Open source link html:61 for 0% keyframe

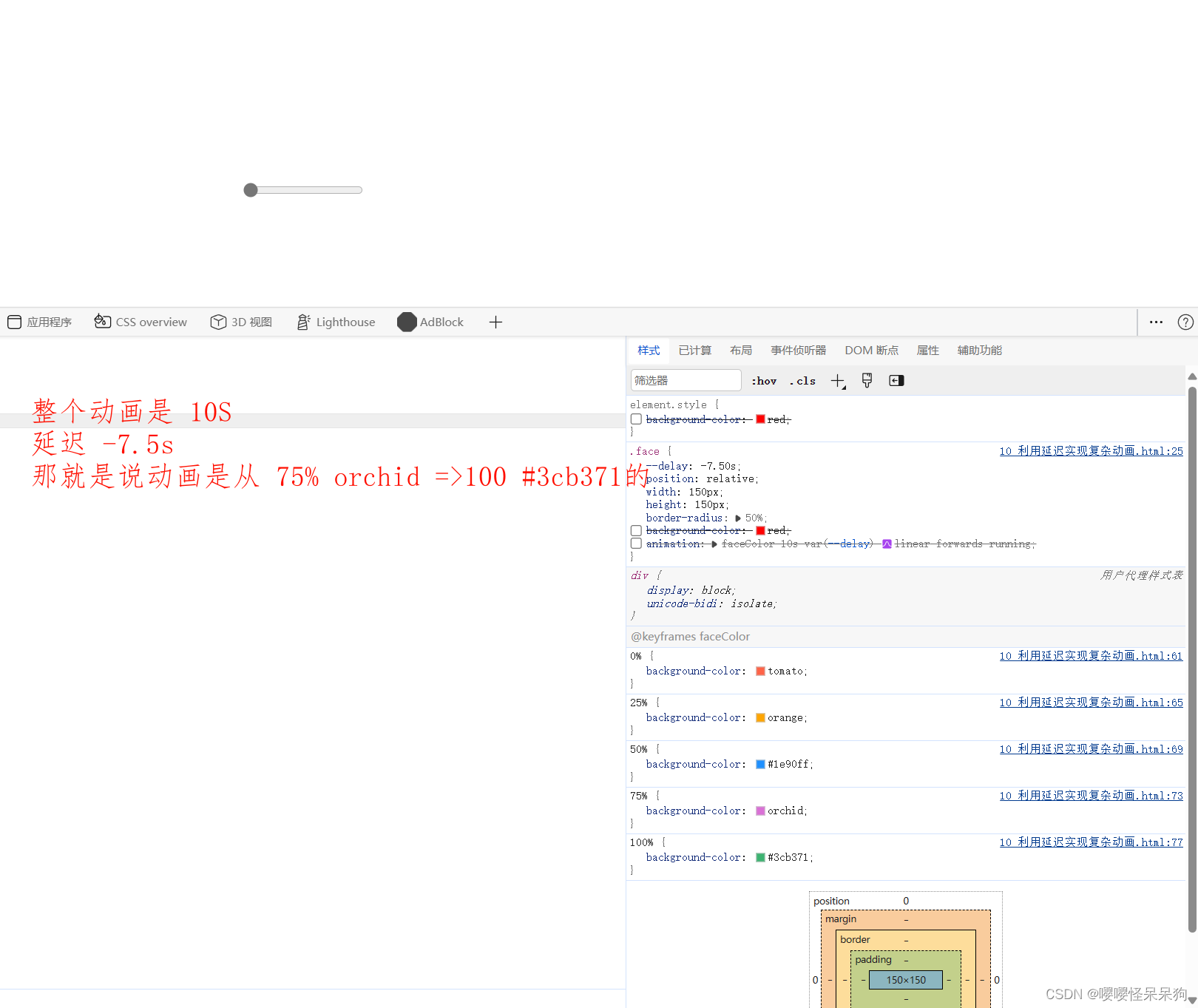coord(1091,656)
